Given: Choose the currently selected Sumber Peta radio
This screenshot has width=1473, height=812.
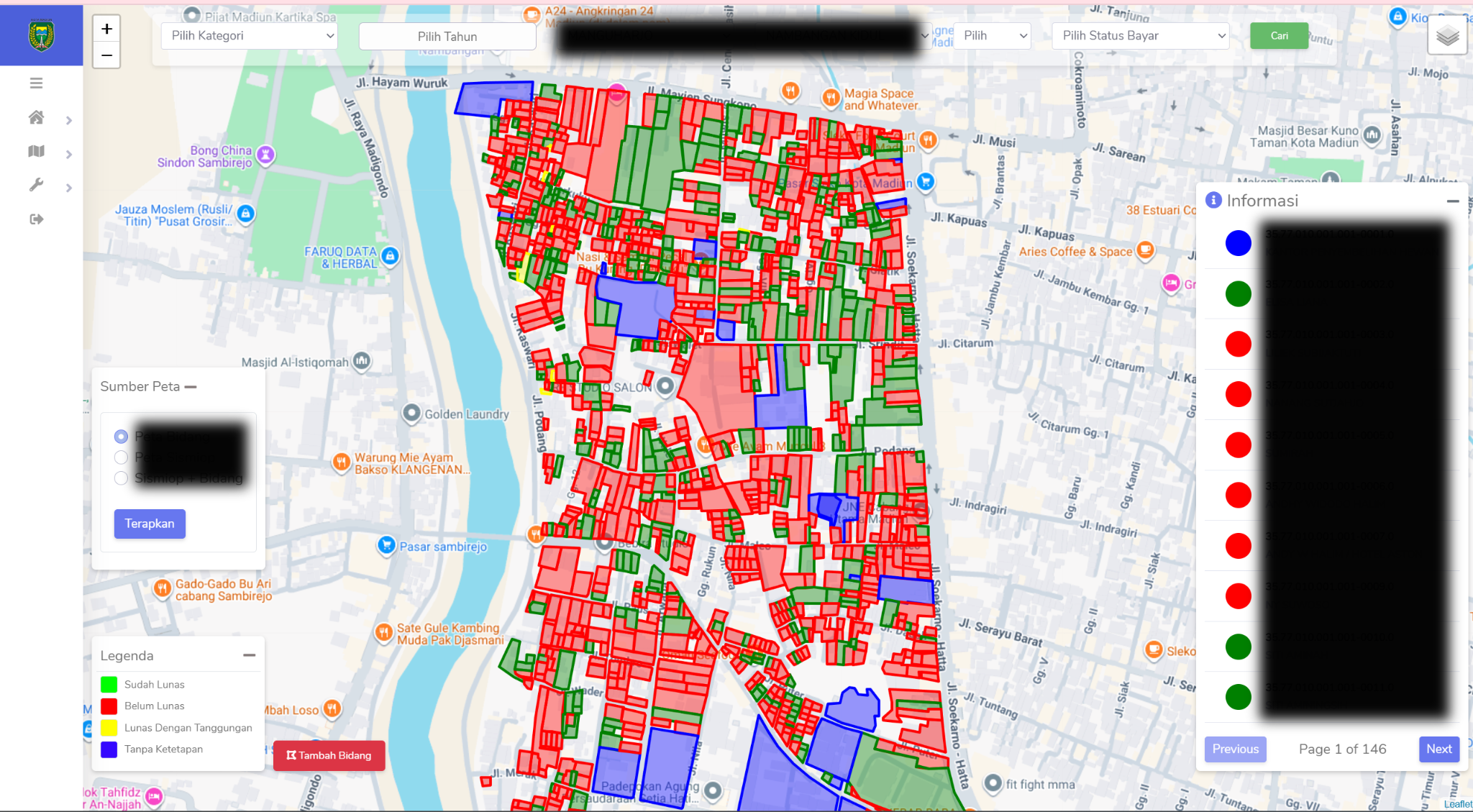Looking at the screenshot, I should [x=121, y=437].
